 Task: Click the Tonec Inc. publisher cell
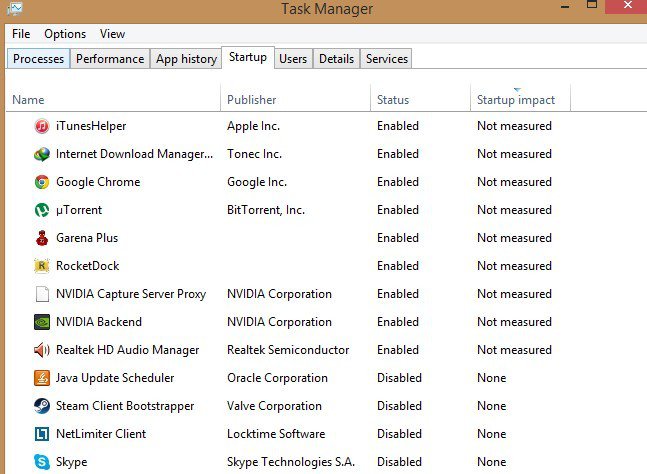point(254,154)
